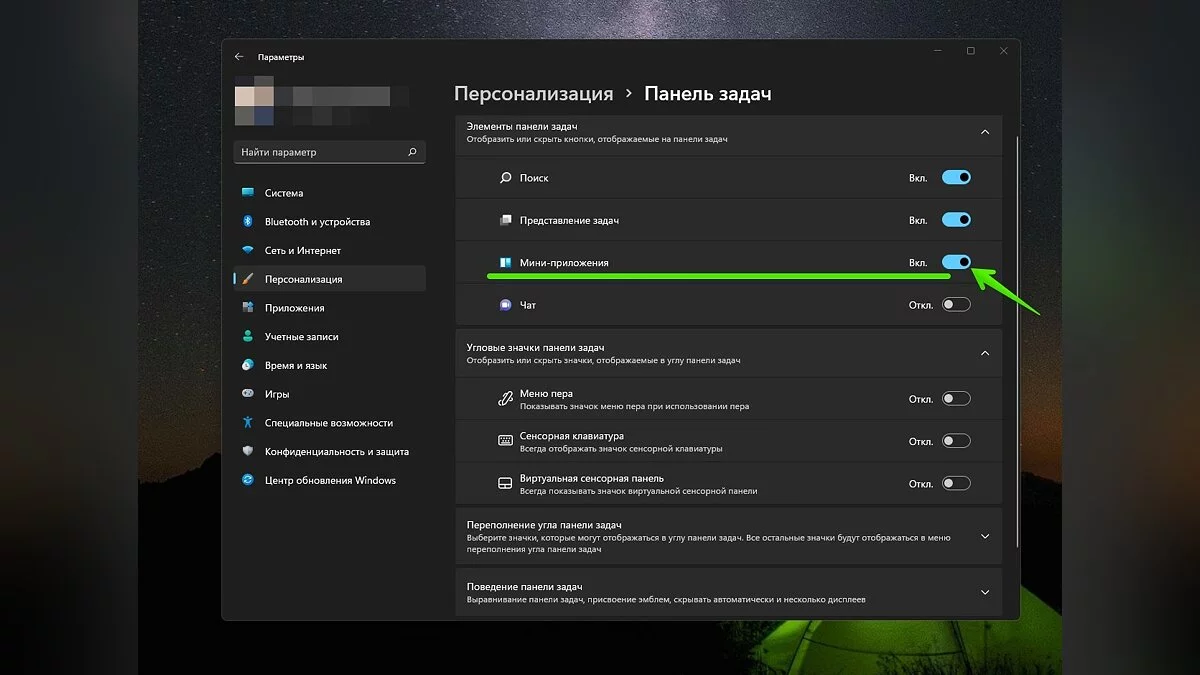This screenshot has height=675, width=1200.
Task: Click the back arrow in Параметры window
Action: [239, 57]
